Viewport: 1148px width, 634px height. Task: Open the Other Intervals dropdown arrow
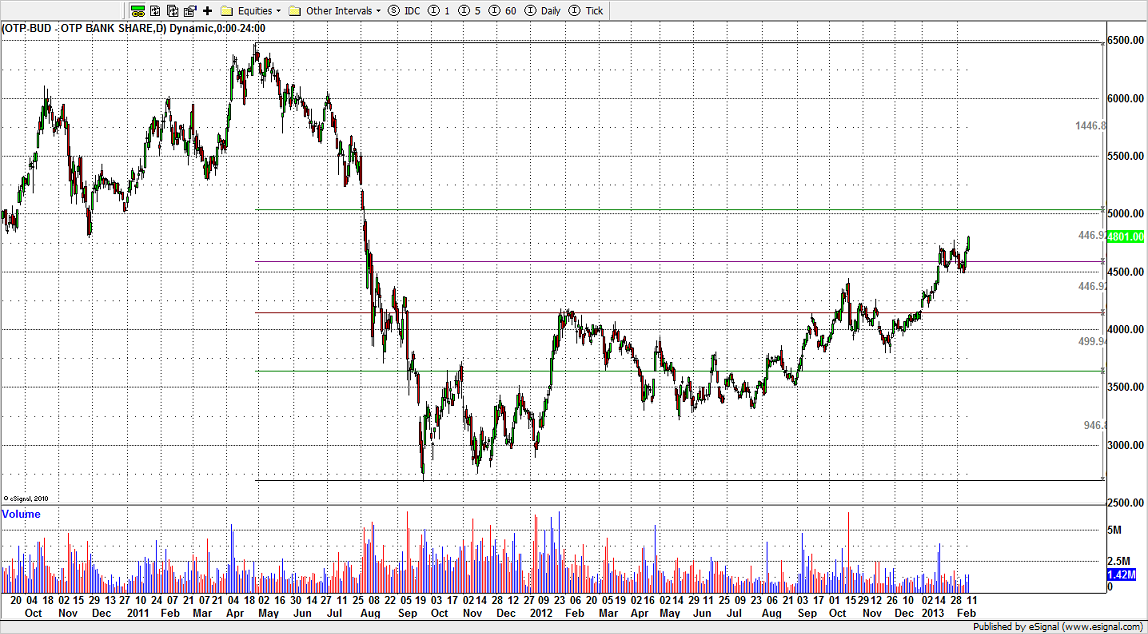coord(379,11)
